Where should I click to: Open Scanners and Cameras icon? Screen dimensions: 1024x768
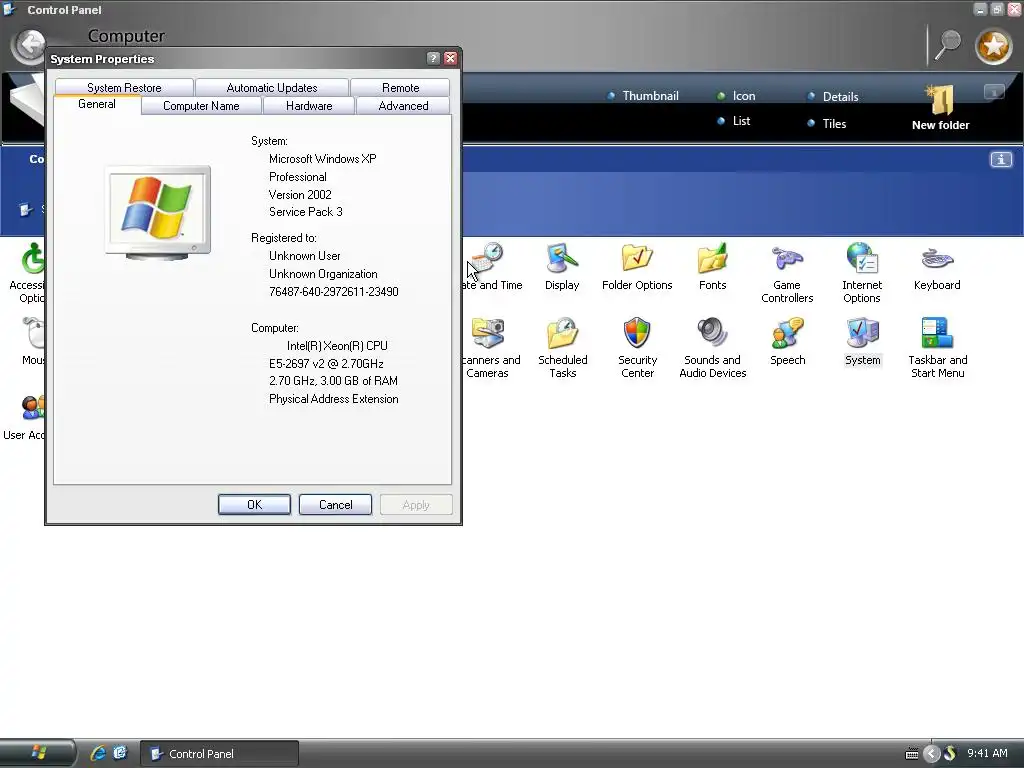coord(490,348)
